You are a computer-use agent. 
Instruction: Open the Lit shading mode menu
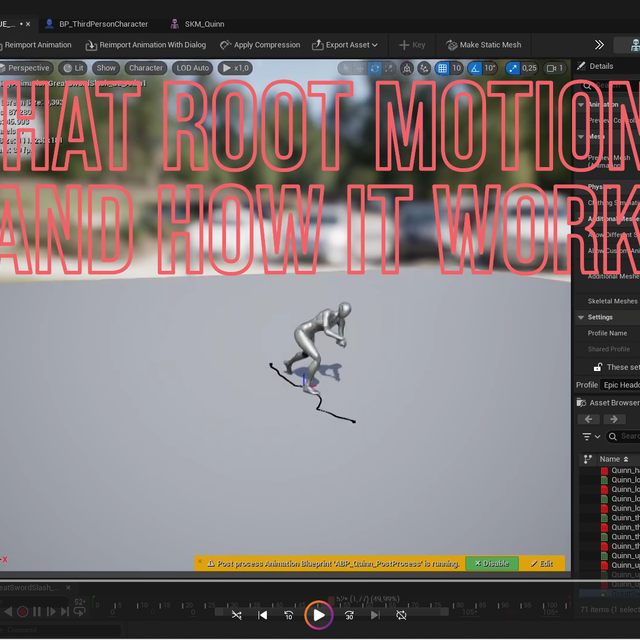tap(73, 68)
